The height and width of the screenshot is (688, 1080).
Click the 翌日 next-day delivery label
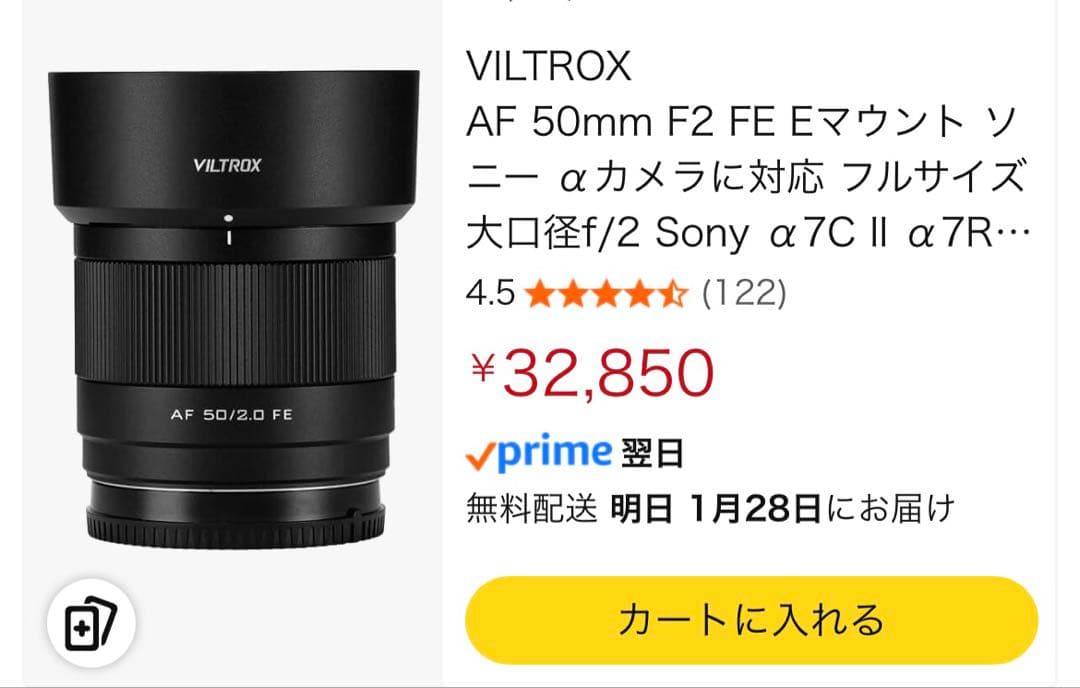[652, 455]
